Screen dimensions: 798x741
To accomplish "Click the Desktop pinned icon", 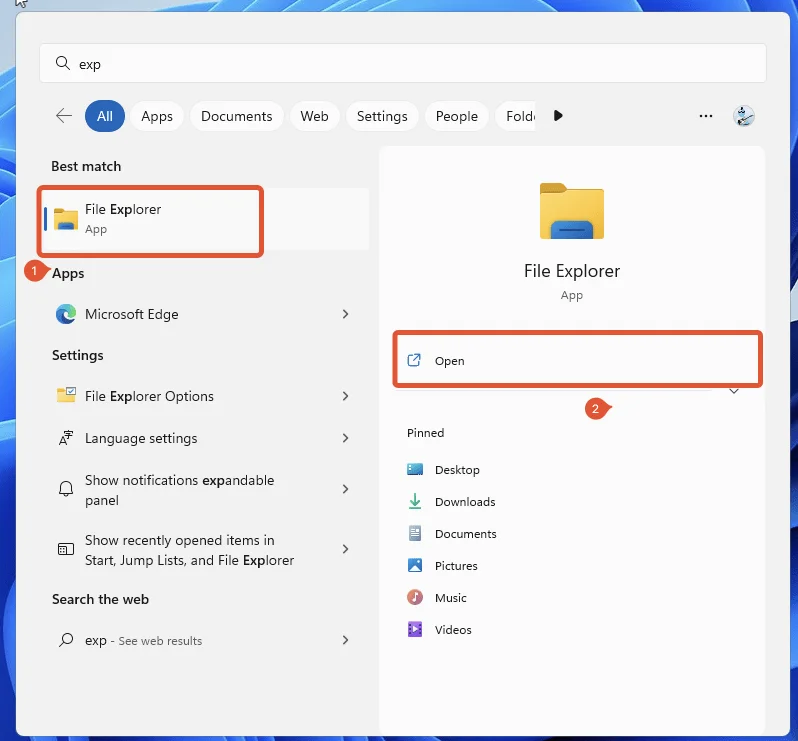I will [x=415, y=469].
